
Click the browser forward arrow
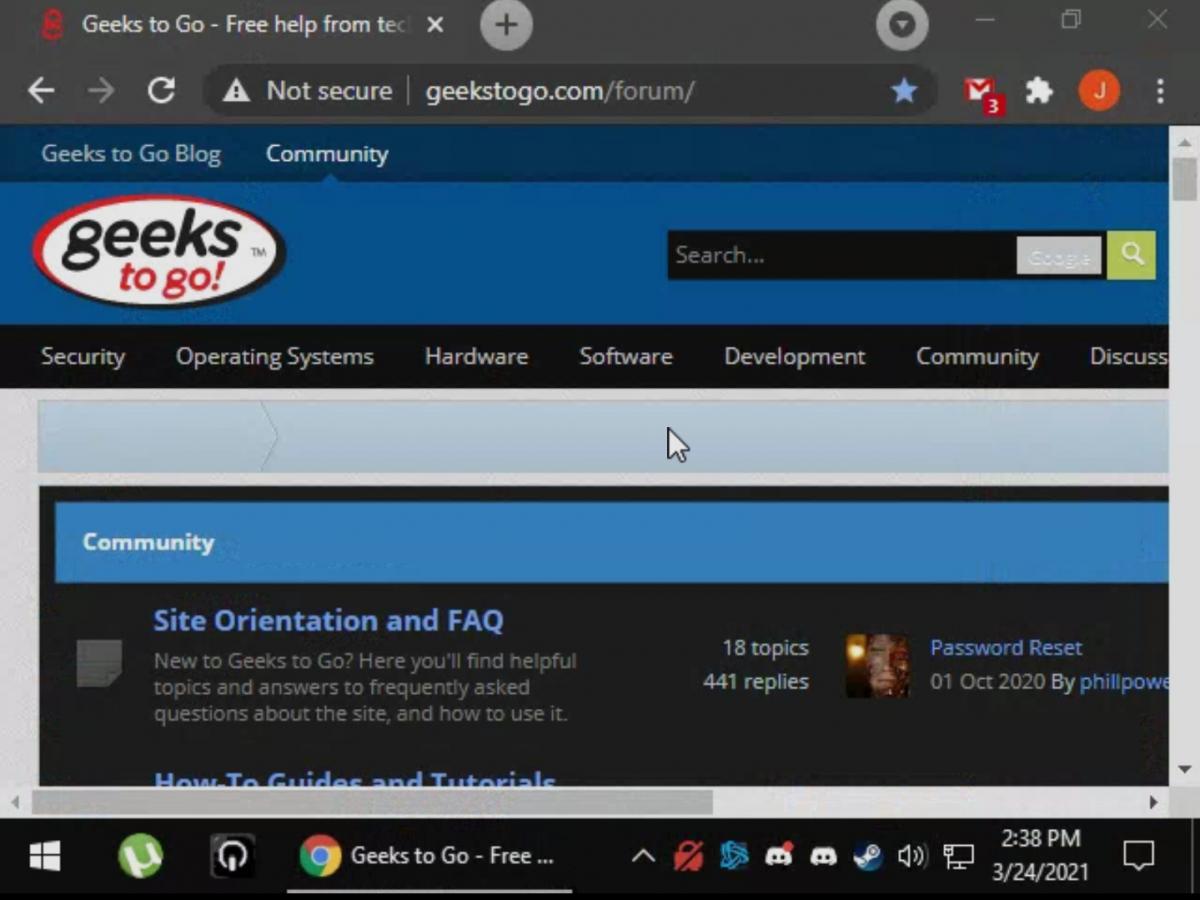pyautogui.click(x=101, y=91)
